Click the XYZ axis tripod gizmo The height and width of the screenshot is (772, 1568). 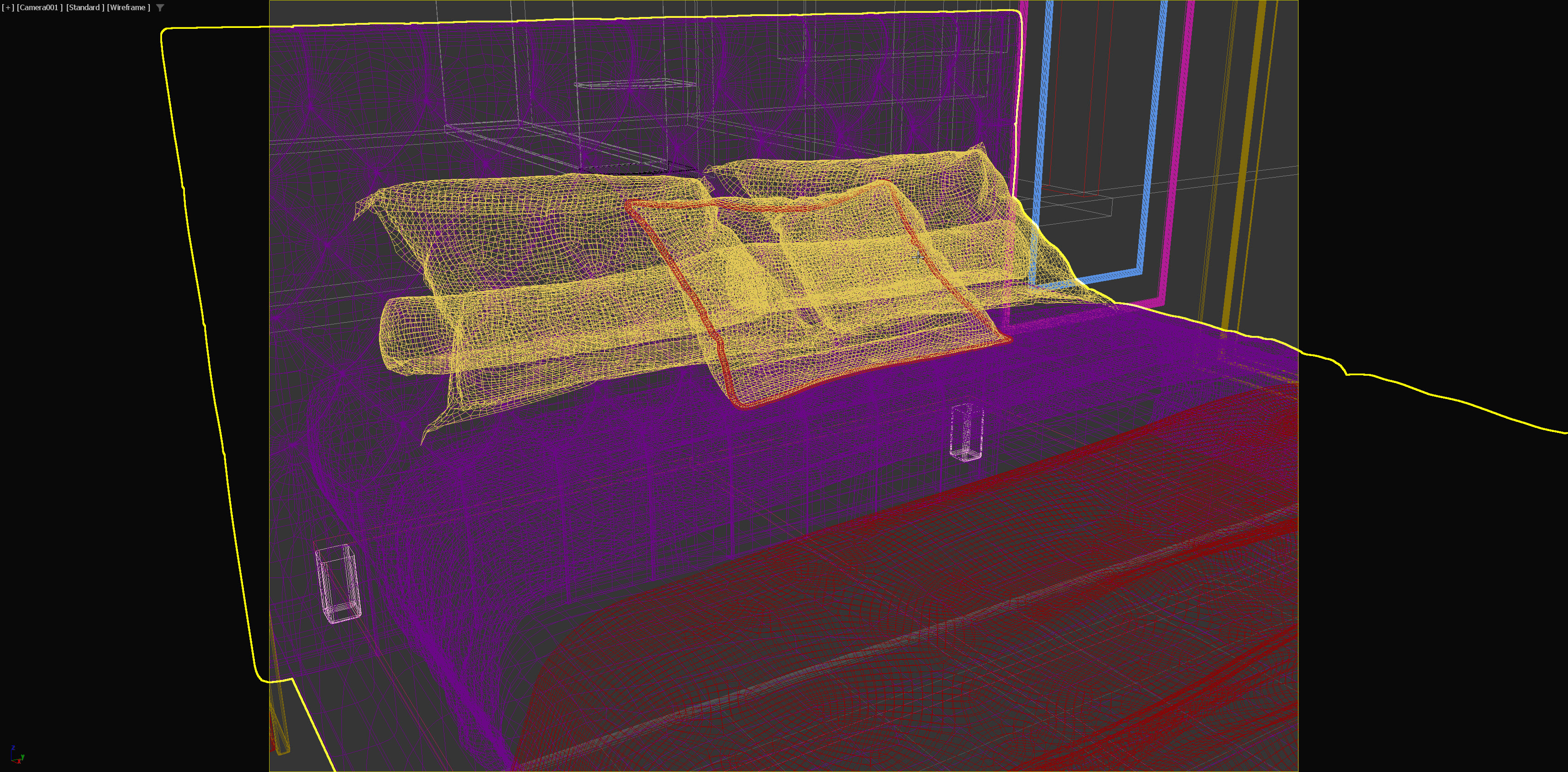tap(17, 756)
